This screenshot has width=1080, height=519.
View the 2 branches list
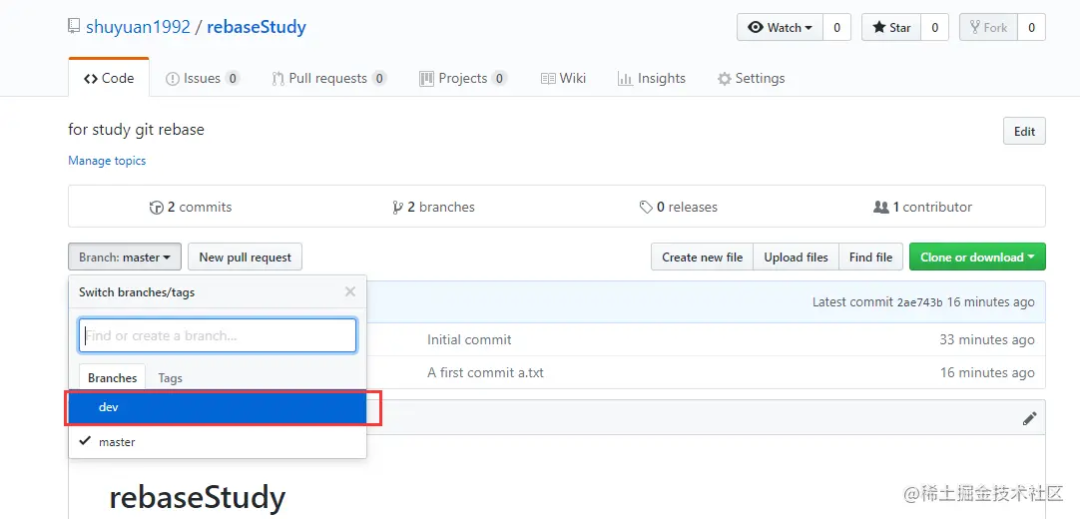tap(433, 206)
